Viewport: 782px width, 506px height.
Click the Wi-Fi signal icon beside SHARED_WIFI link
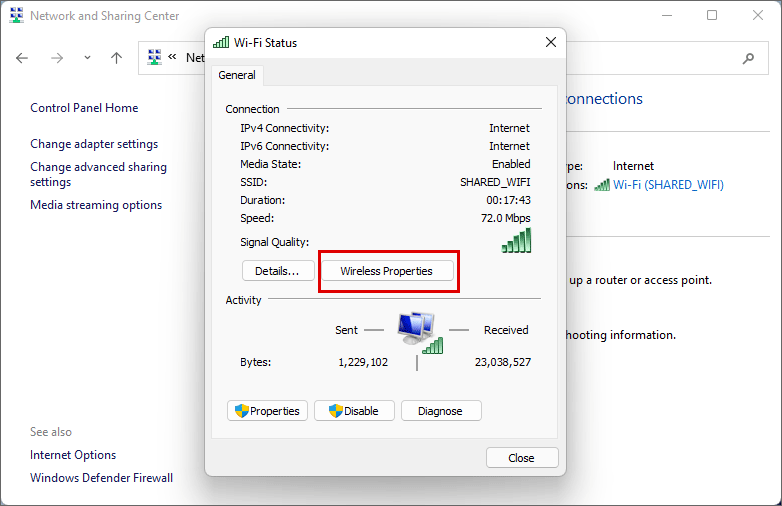(602, 185)
